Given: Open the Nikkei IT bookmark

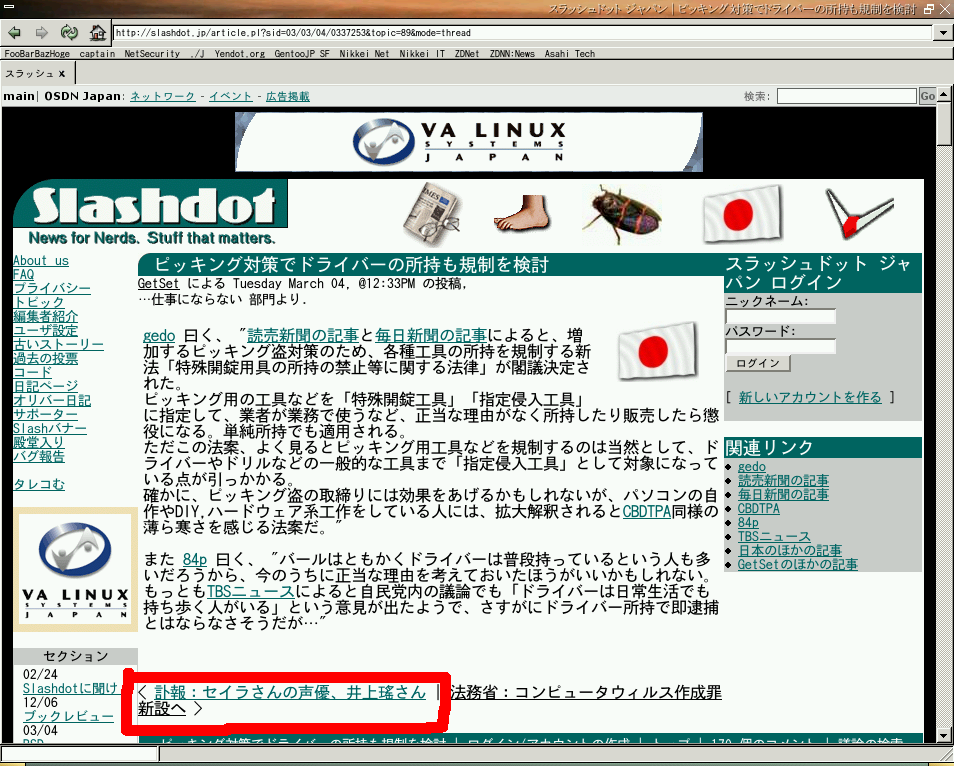Looking at the screenshot, I should pyautogui.click(x=422, y=54).
